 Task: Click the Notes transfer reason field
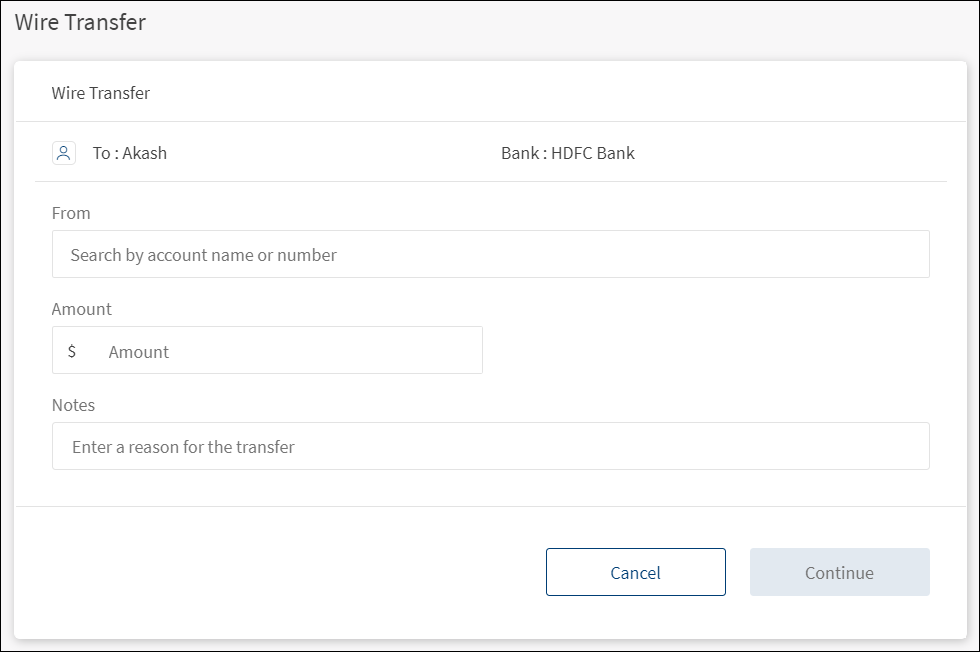(x=490, y=446)
